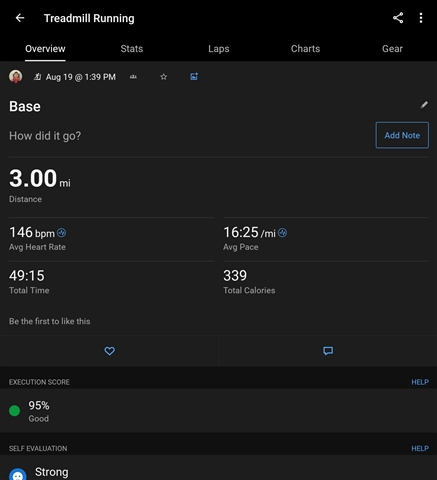Like this activity with heart
Viewport: 437px width, 480px height.
109,351
